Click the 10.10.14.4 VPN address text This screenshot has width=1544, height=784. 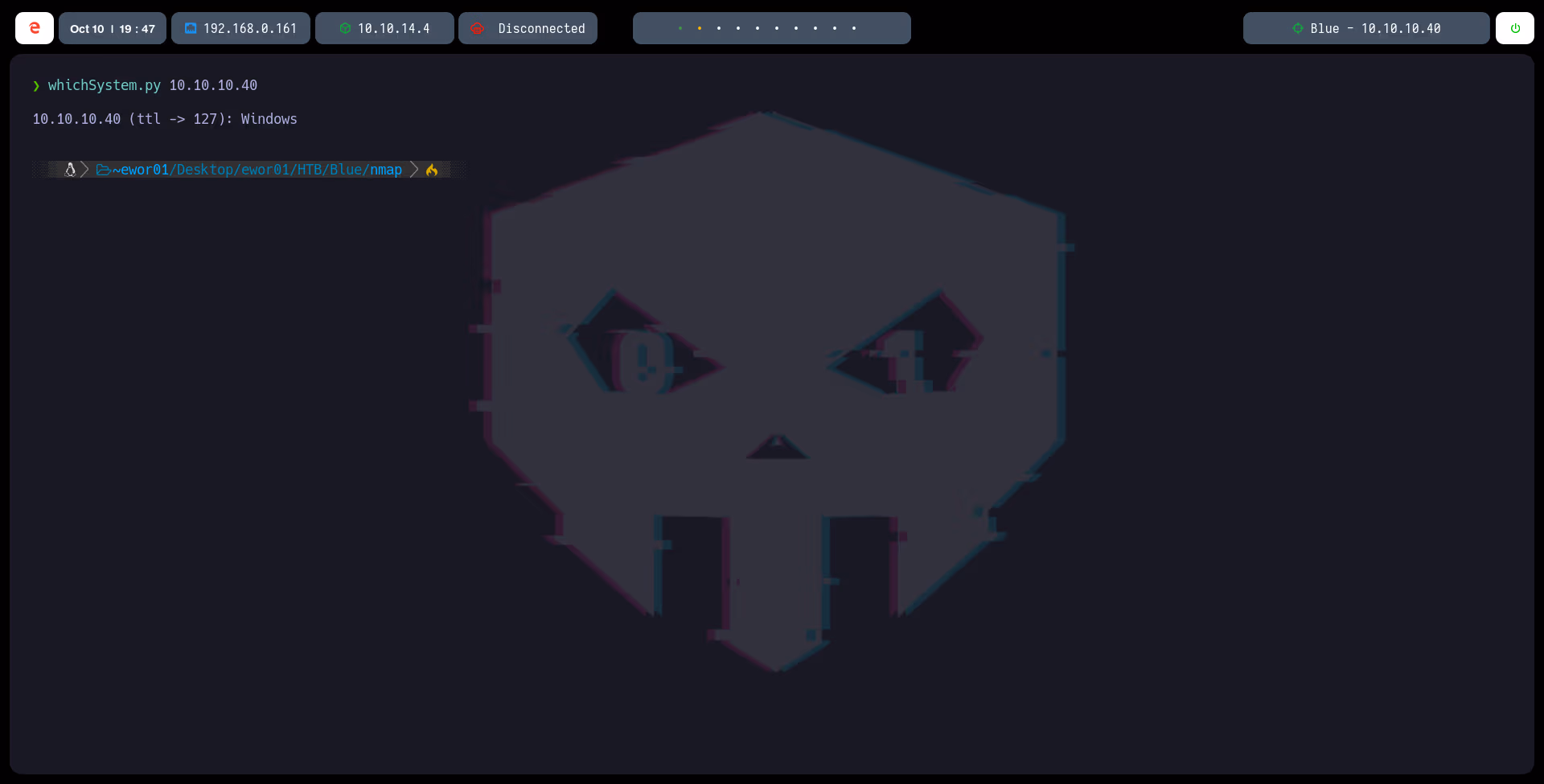click(393, 28)
